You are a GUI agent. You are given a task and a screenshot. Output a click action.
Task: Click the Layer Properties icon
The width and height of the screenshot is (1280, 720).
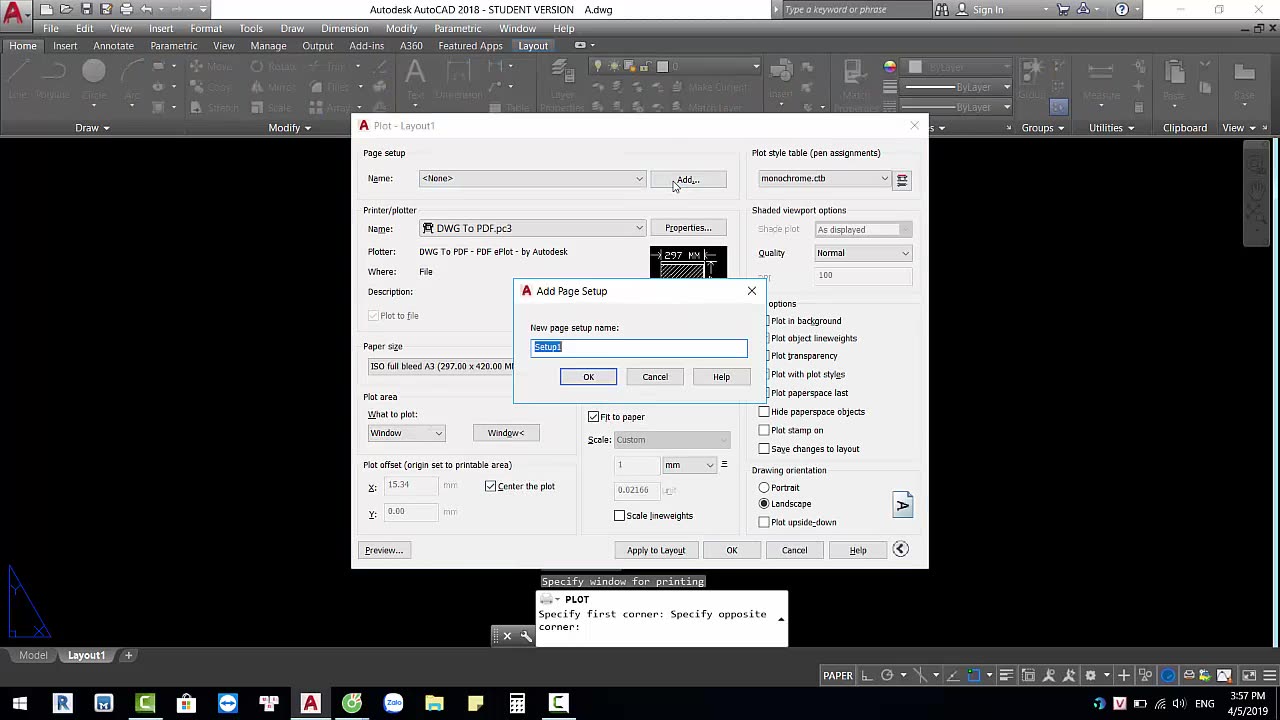[562, 80]
